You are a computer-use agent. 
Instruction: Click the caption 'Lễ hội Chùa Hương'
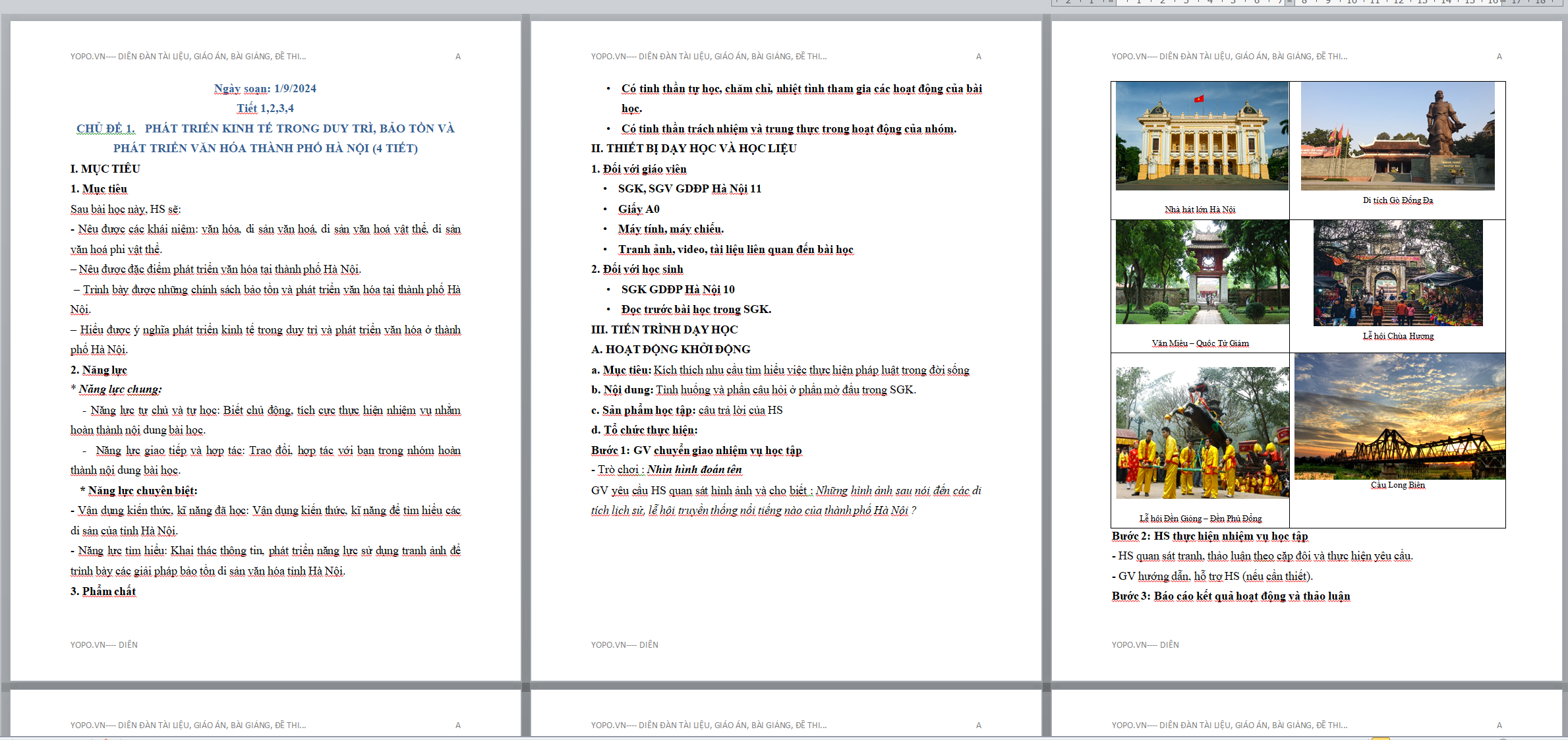(1398, 336)
